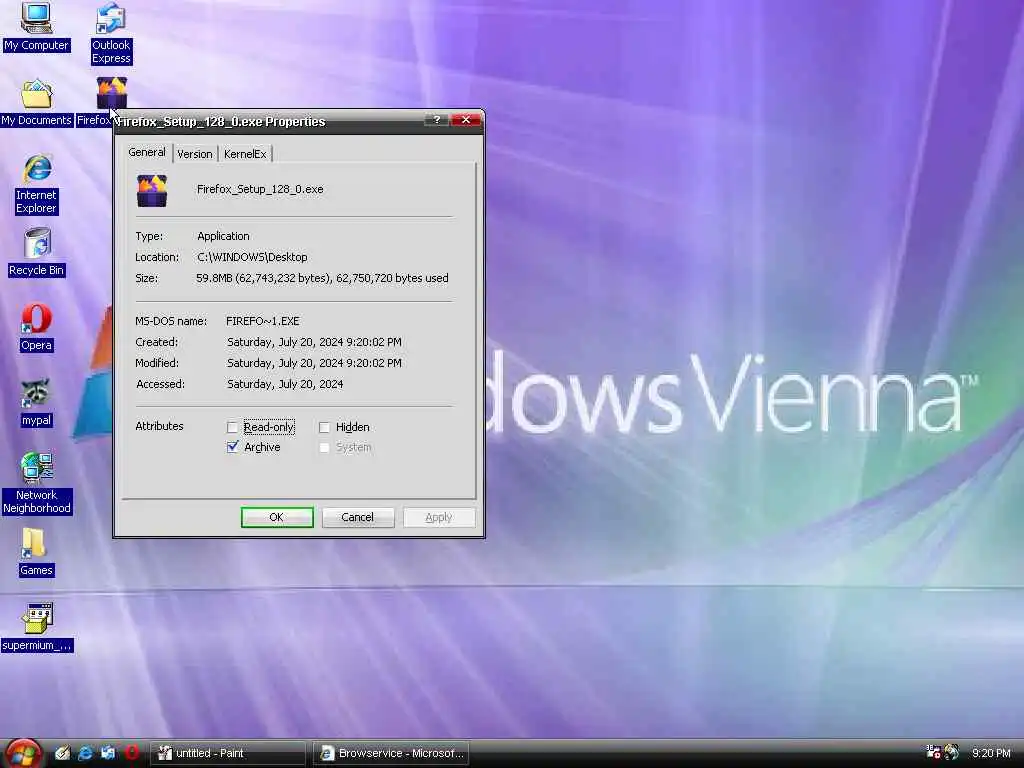
Task: Click the help question mark button in dialog title
Action: click(x=436, y=120)
